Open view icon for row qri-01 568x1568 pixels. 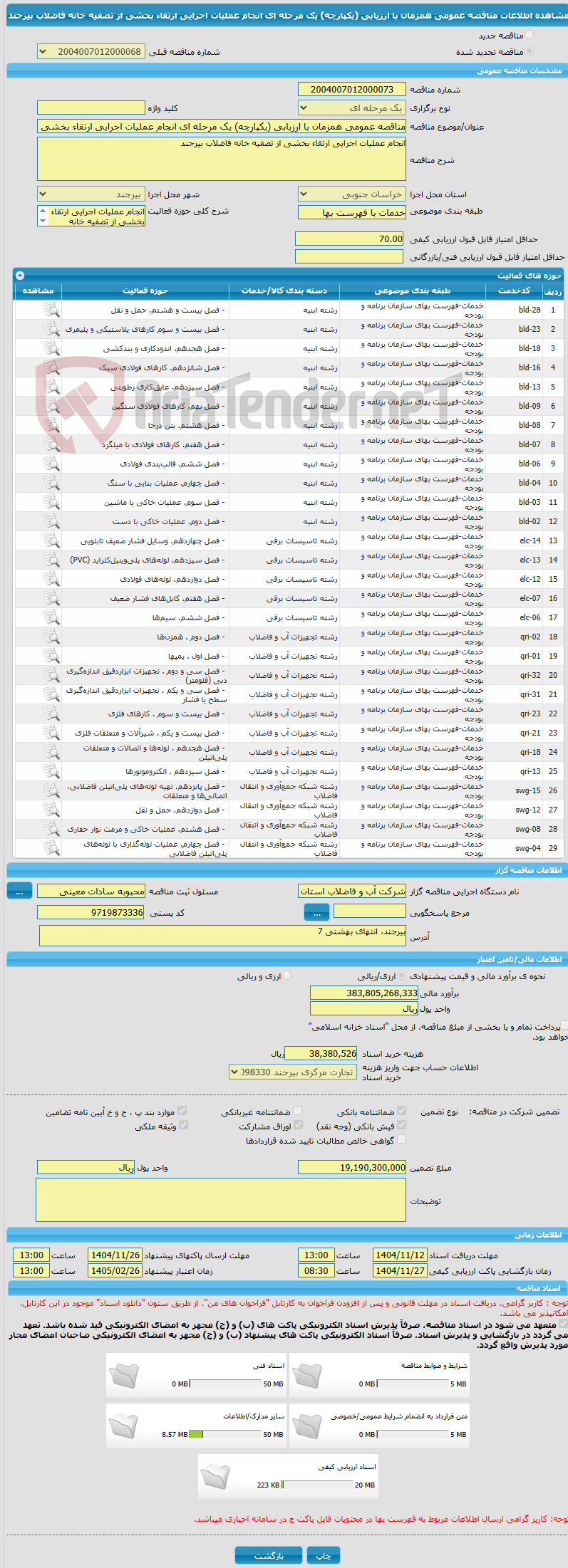[x=51, y=656]
